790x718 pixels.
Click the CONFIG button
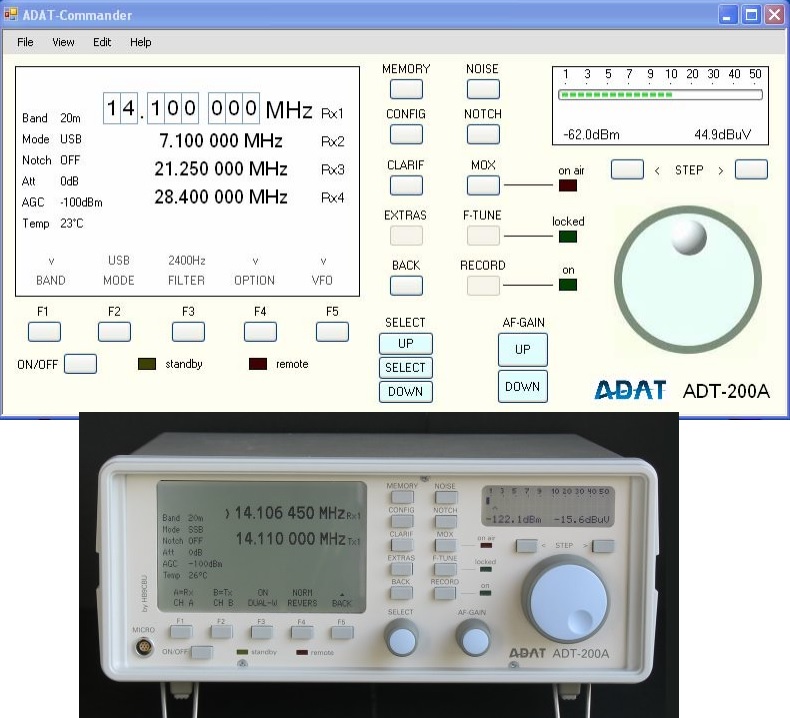[406, 135]
